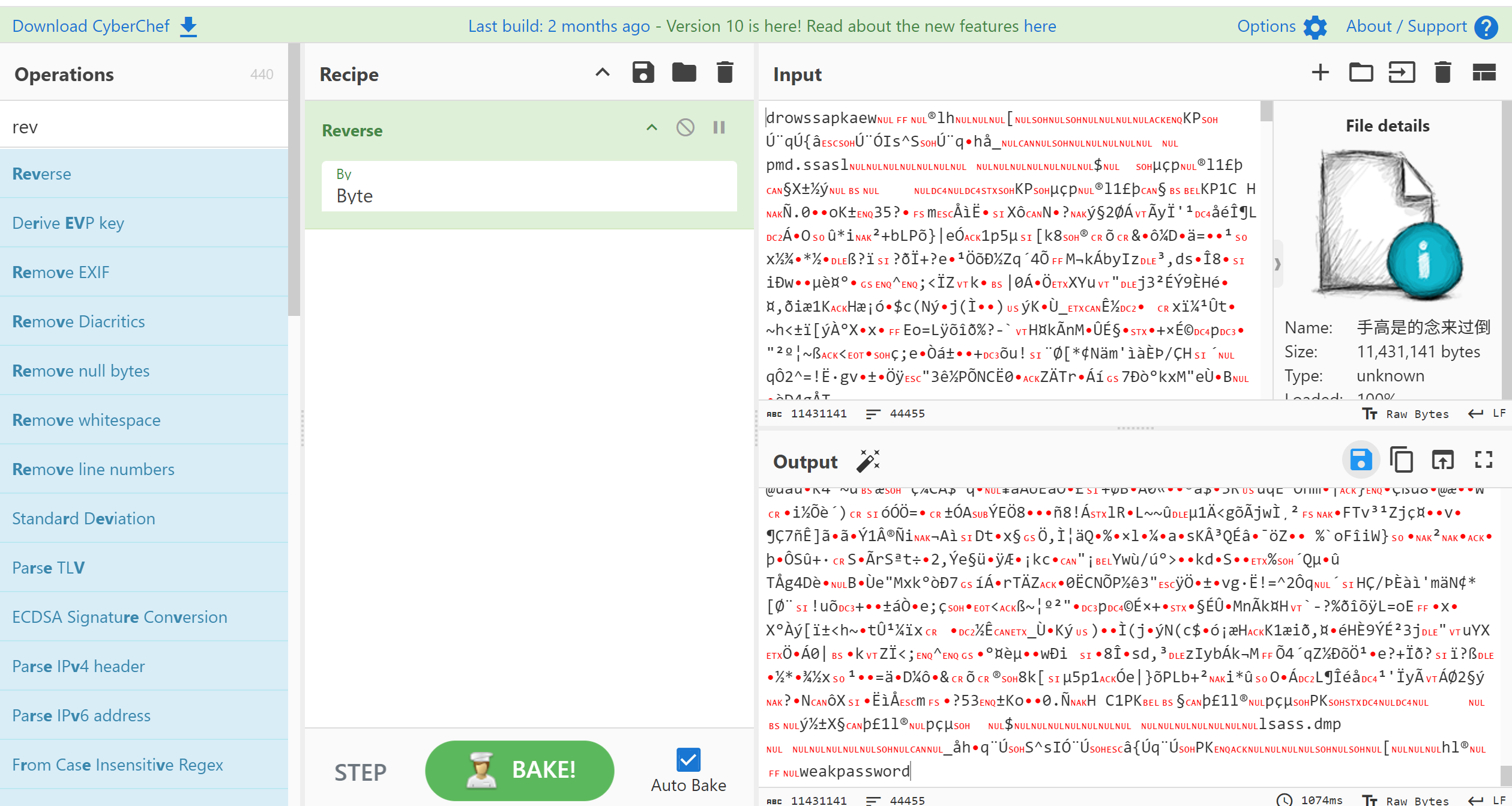Reset pane layout icon
Screen dimensions: 1512x806
[x=1484, y=73]
